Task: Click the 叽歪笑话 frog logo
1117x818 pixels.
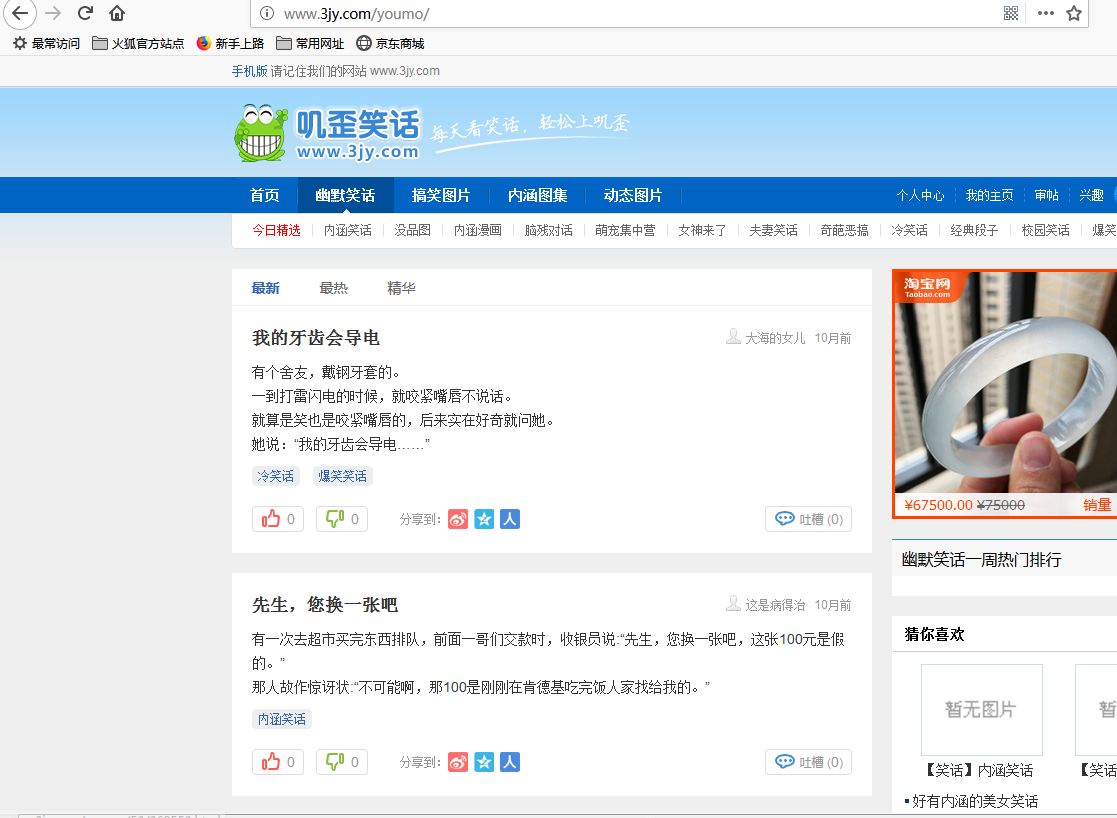Action: click(x=327, y=133)
